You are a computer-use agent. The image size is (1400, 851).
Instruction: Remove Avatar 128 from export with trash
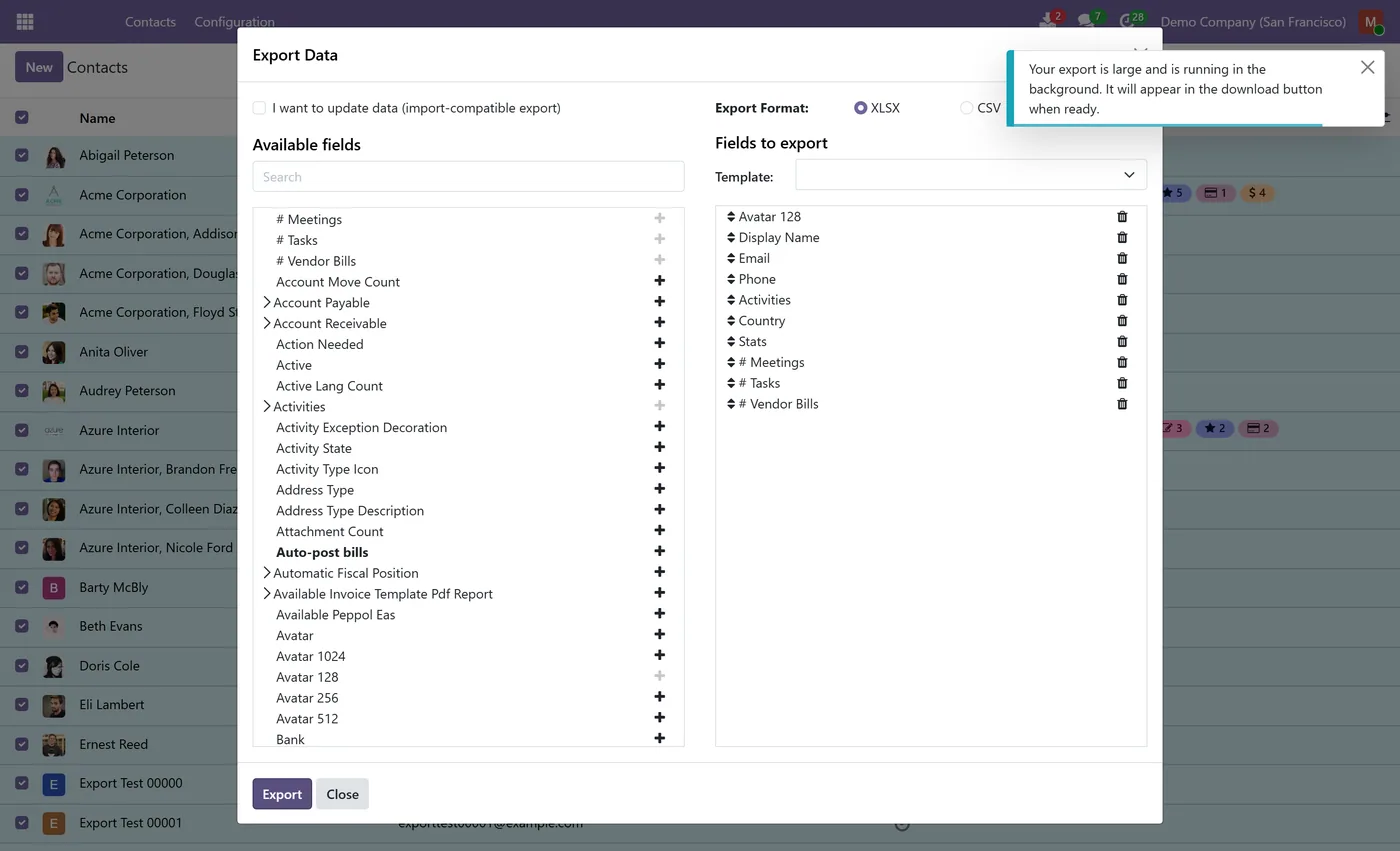(x=1122, y=216)
